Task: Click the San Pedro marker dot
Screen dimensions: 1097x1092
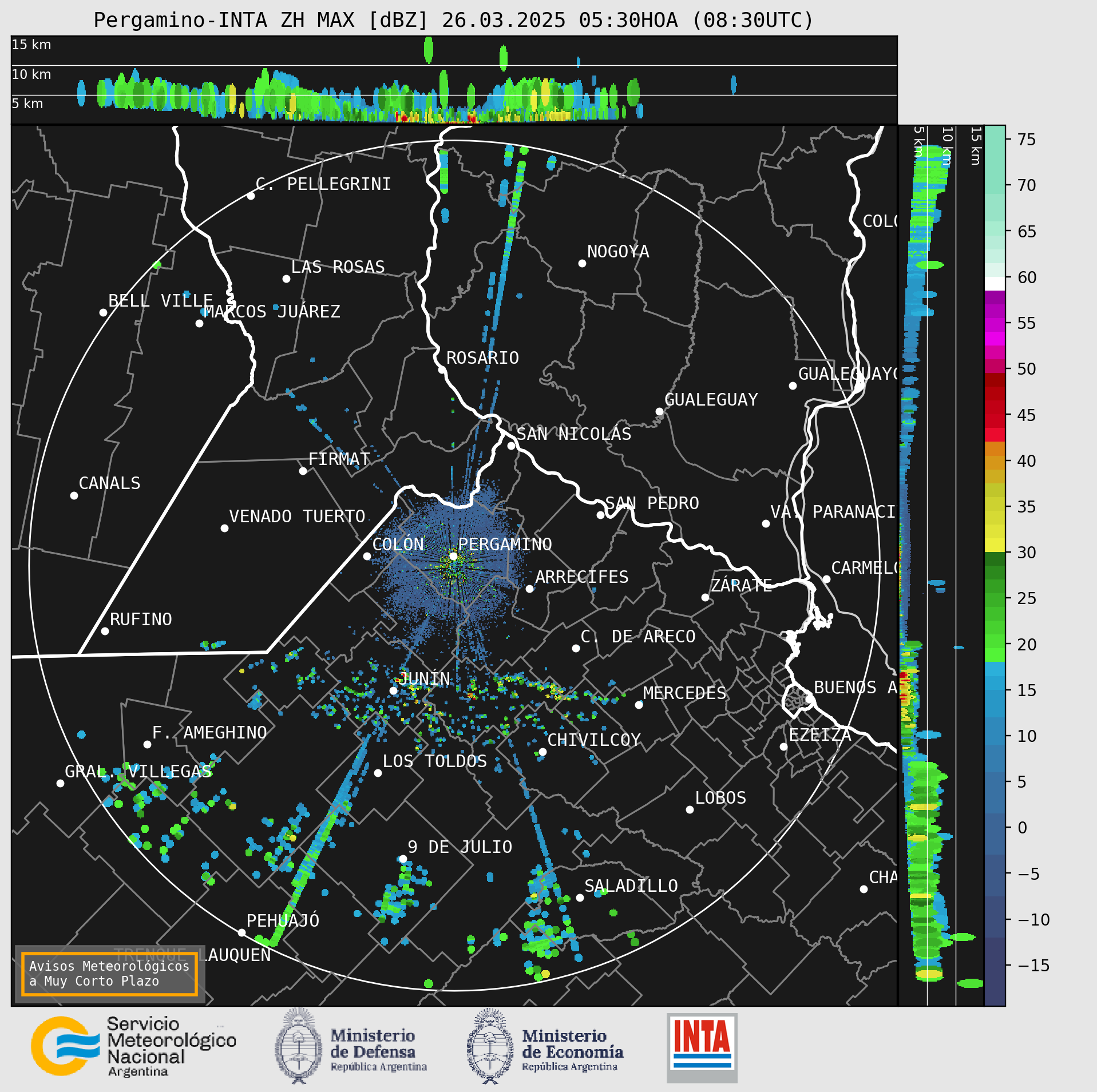Action: [600, 515]
